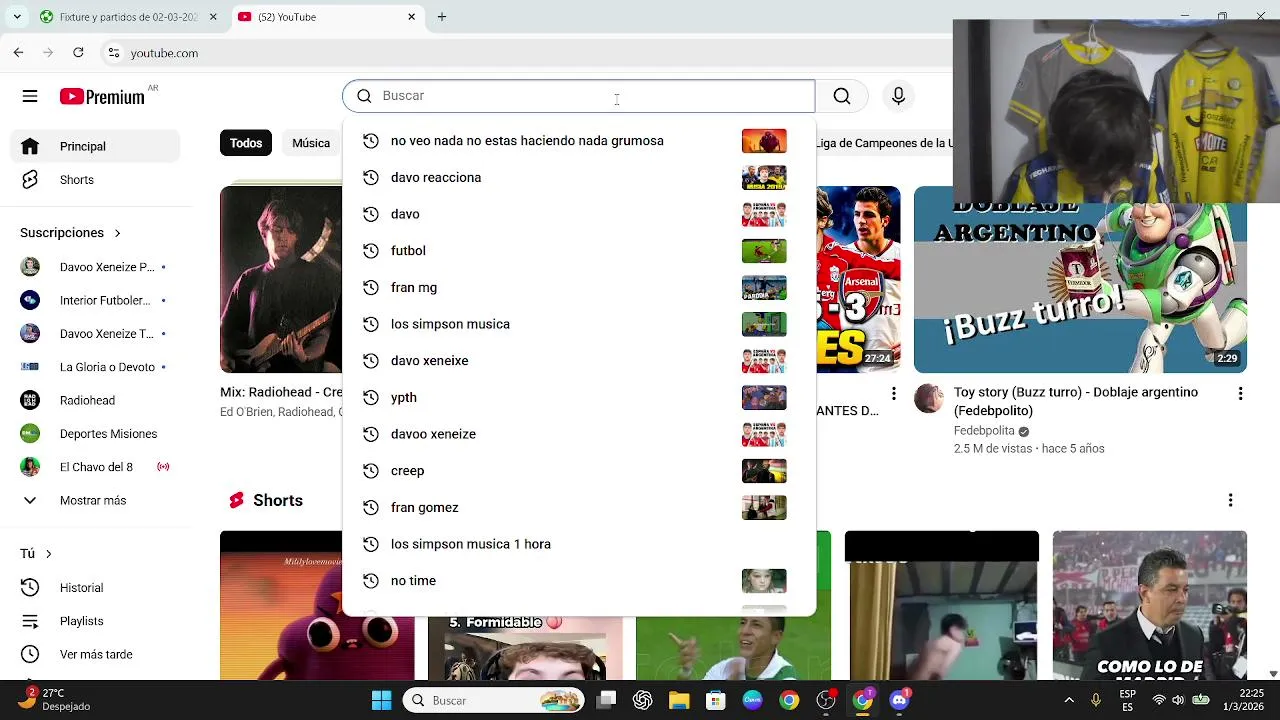Open the Principal home sidebar entry

[97, 146]
